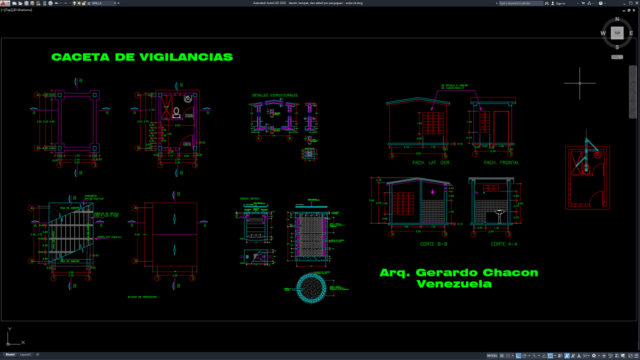Screen dimensions: 640x360
Task: Click the Undo arrow icon
Action: [x=56, y=3]
